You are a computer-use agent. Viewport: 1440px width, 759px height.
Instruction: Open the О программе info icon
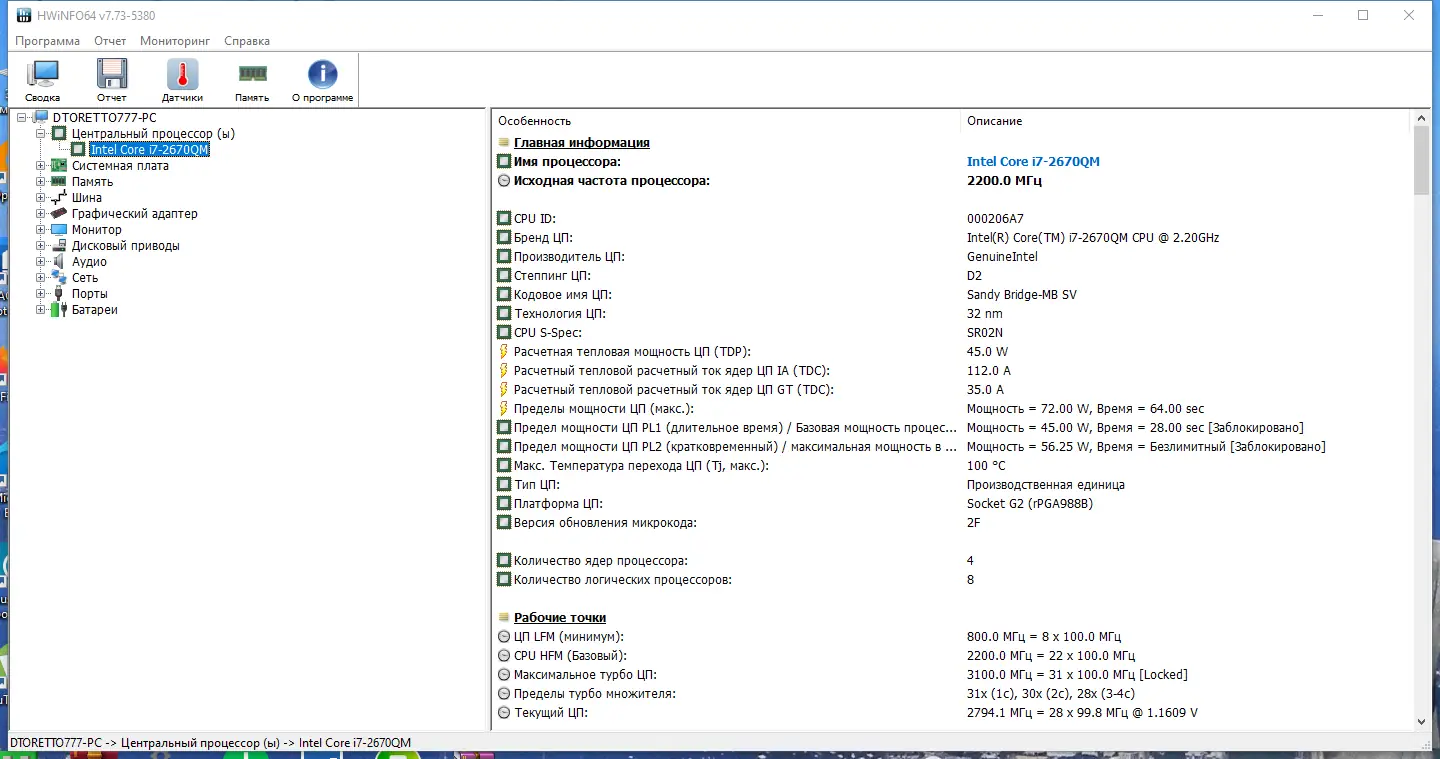coord(322,75)
